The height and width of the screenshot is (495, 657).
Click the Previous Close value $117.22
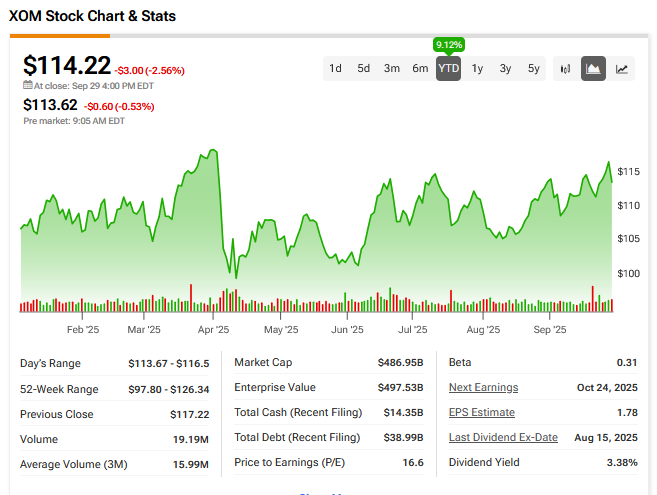(x=189, y=415)
